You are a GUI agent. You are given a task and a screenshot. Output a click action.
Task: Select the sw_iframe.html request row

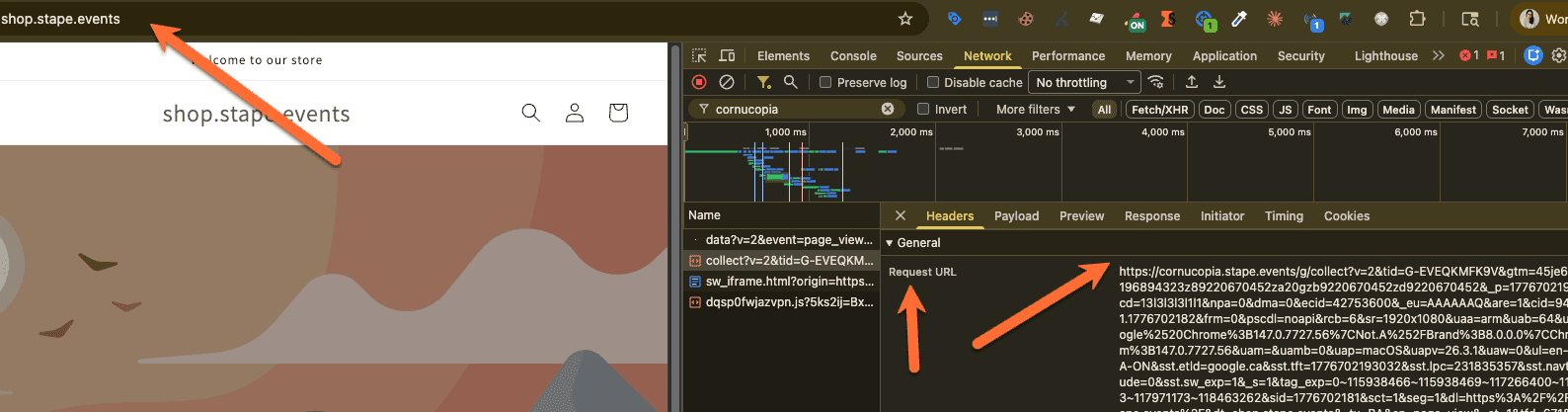click(x=782, y=282)
